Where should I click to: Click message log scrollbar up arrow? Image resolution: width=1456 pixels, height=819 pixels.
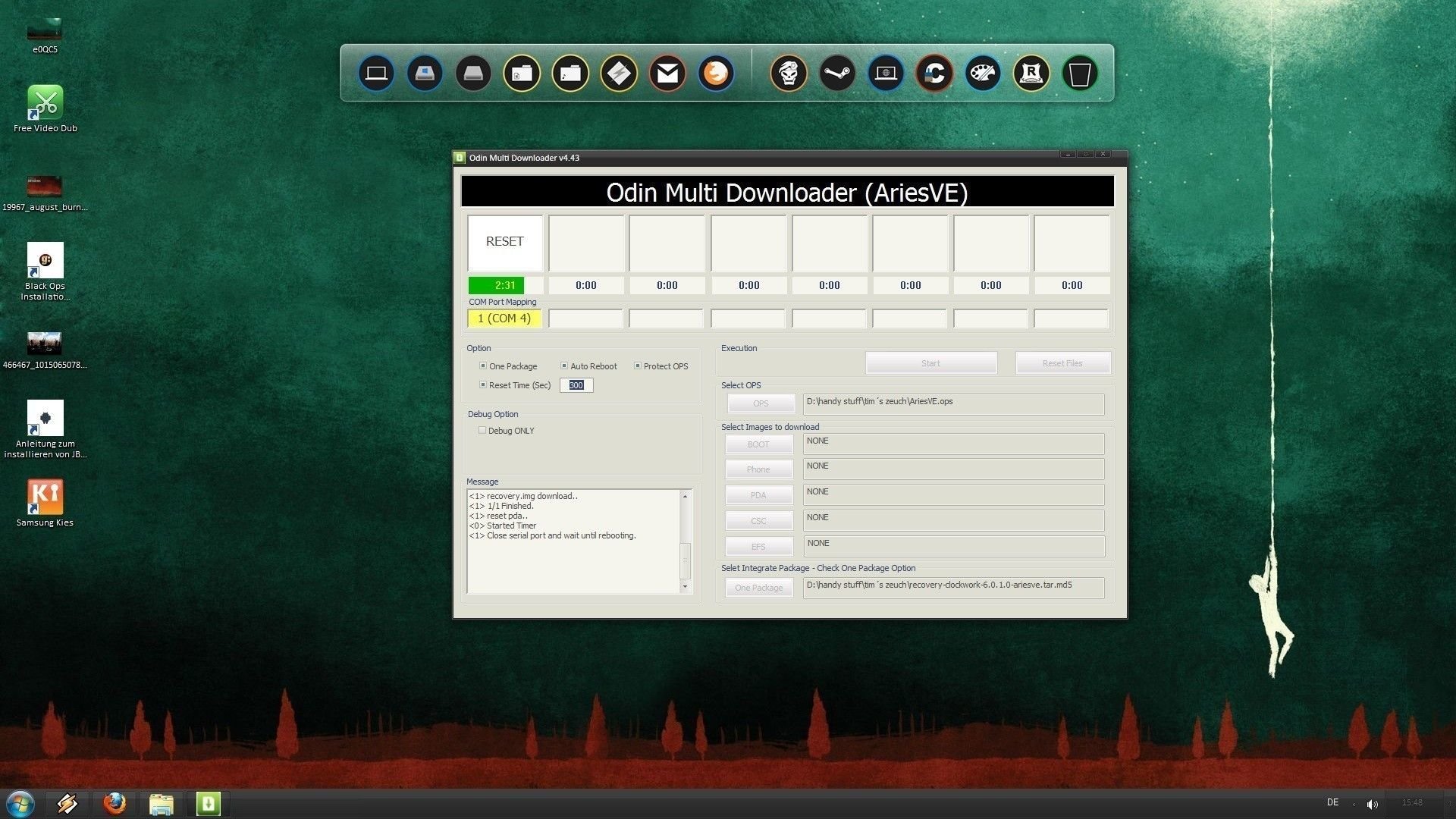click(685, 496)
